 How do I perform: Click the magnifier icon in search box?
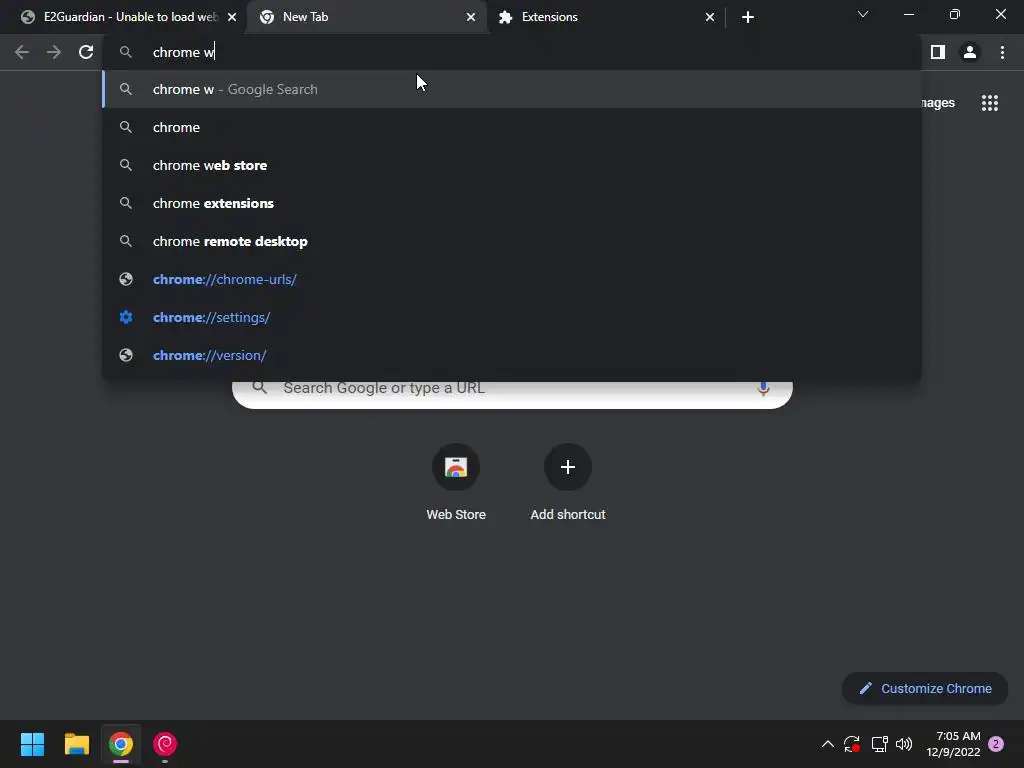point(259,388)
